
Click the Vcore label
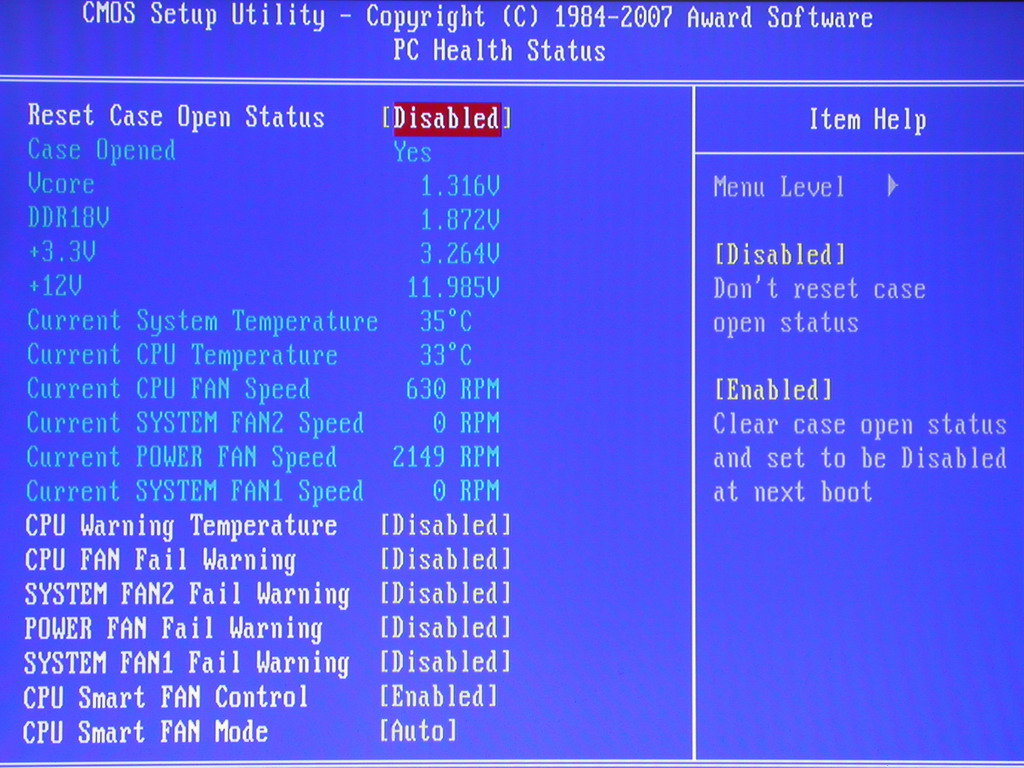tap(61, 184)
